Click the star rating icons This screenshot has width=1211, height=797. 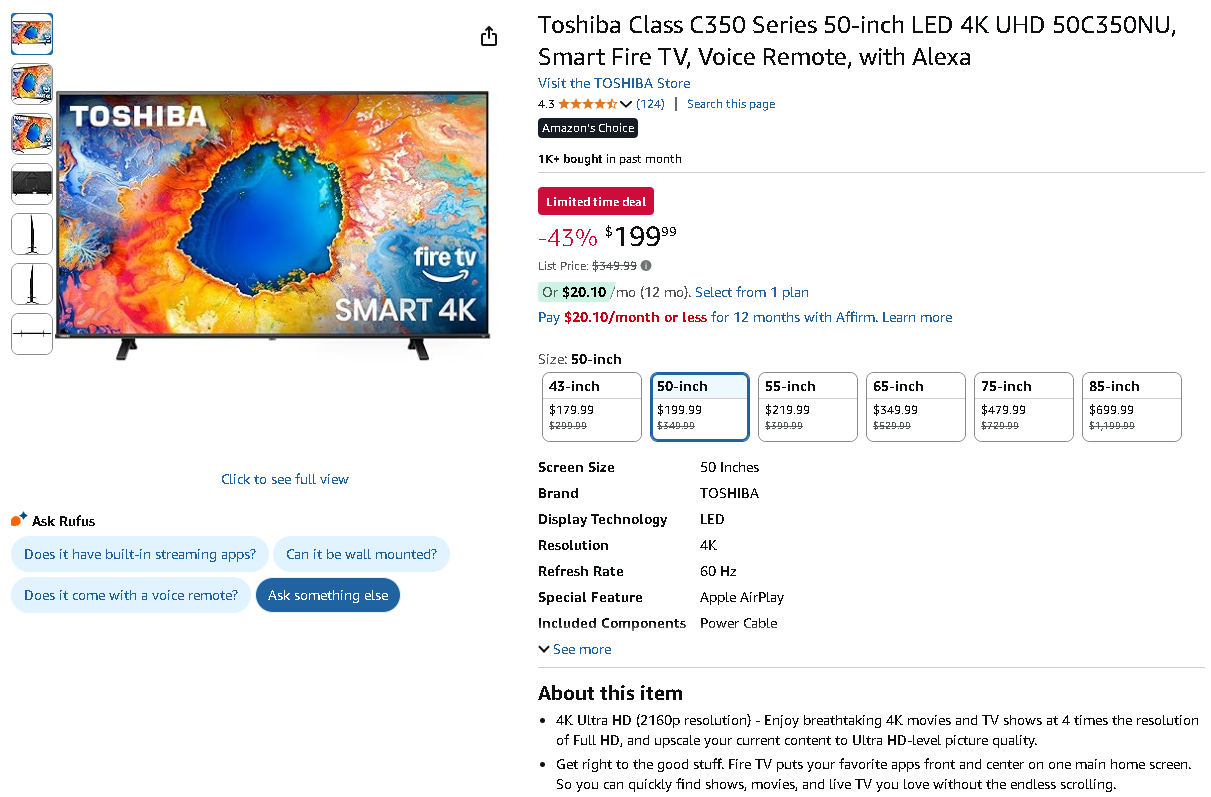(587, 104)
